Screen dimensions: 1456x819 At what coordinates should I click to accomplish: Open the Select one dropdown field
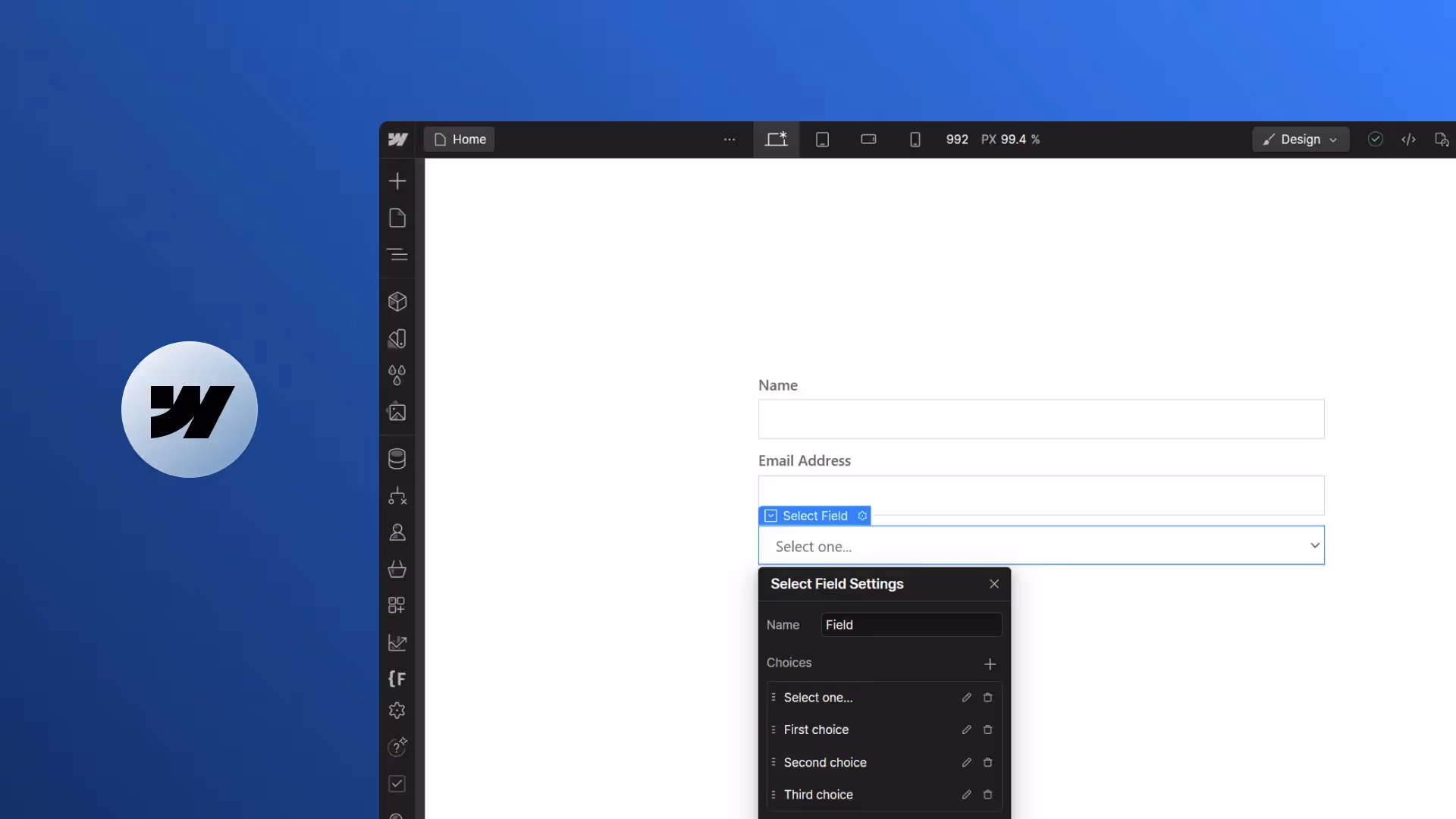tap(1041, 546)
